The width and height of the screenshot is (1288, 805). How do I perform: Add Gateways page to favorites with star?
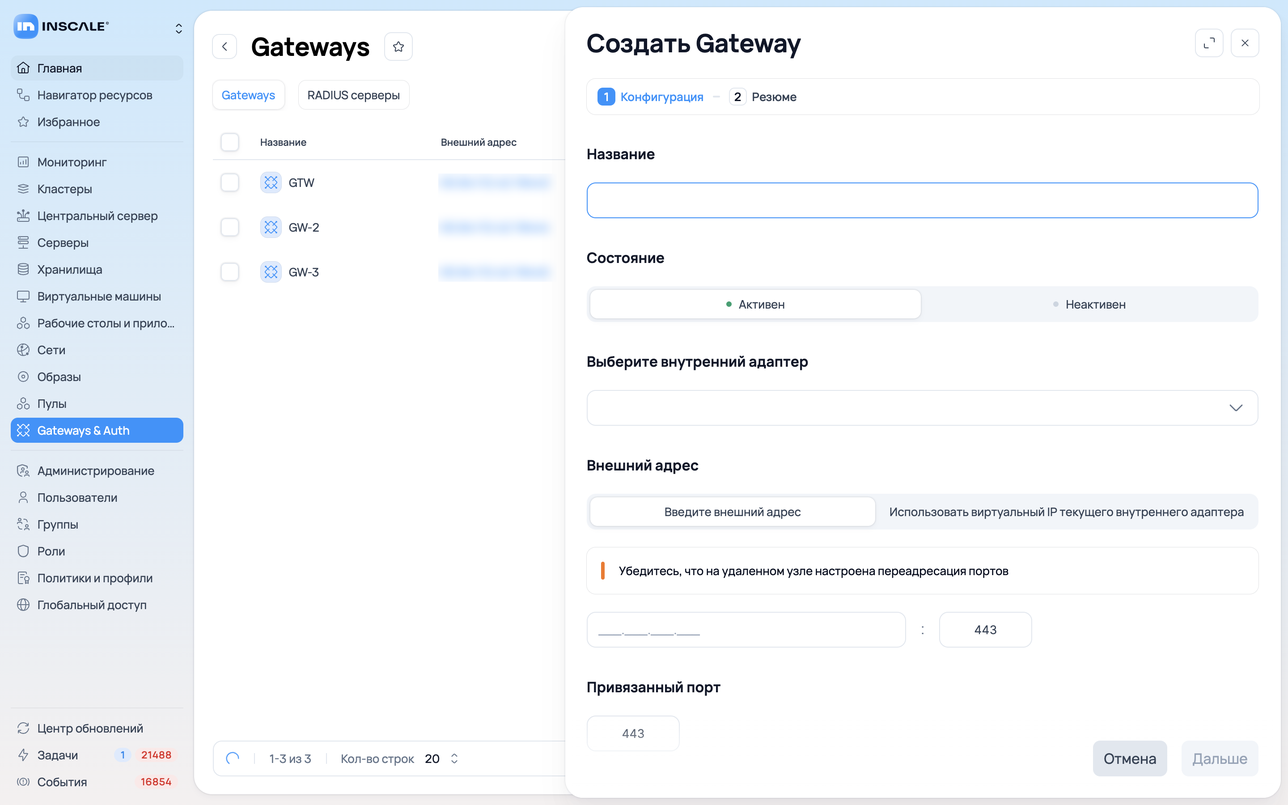point(398,47)
